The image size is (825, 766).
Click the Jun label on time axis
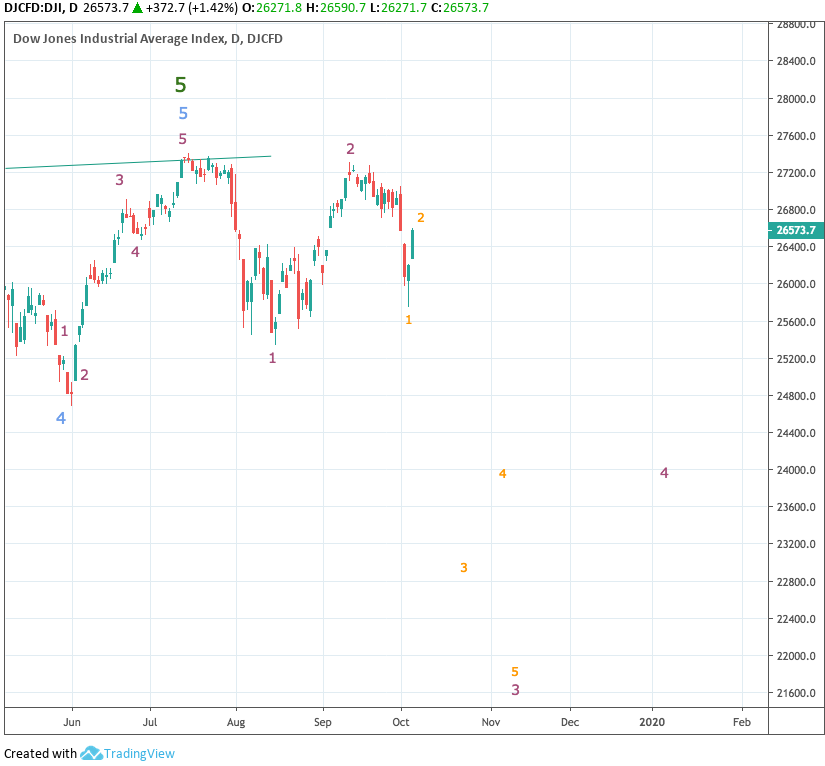(x=72, y=722)
